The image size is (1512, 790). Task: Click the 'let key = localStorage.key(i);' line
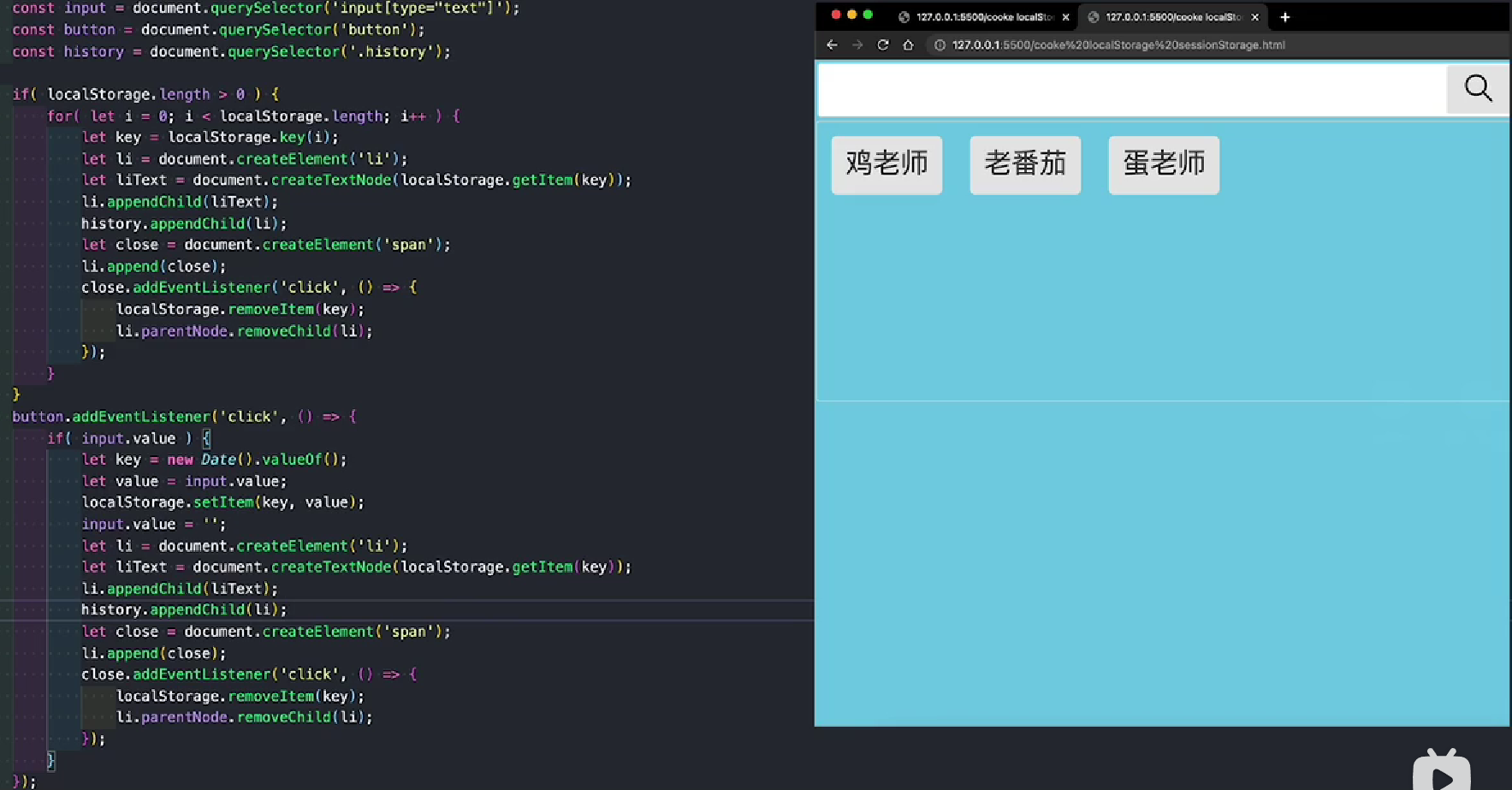pos(210,137)
